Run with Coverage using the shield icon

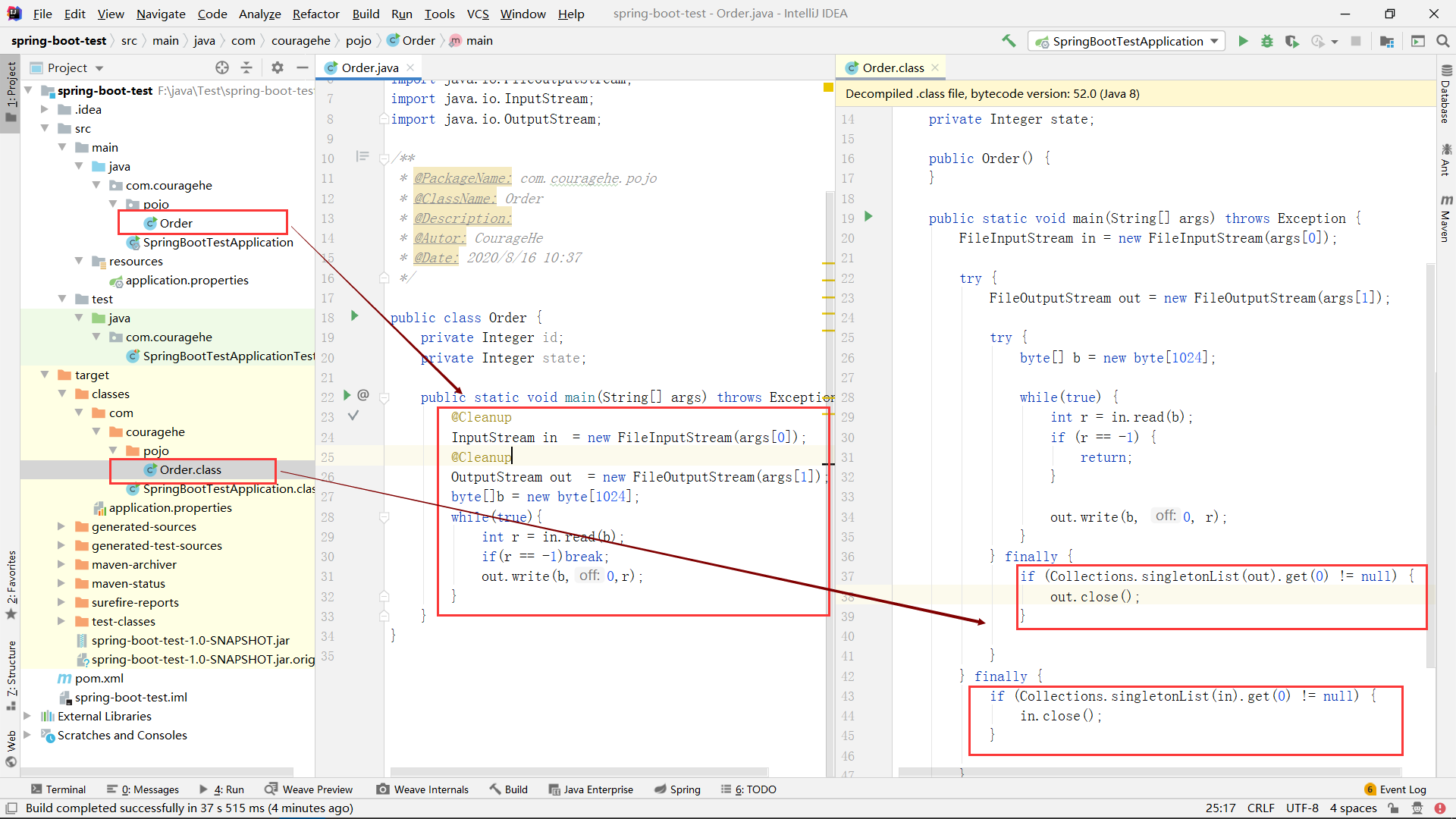pos(1291,41)
